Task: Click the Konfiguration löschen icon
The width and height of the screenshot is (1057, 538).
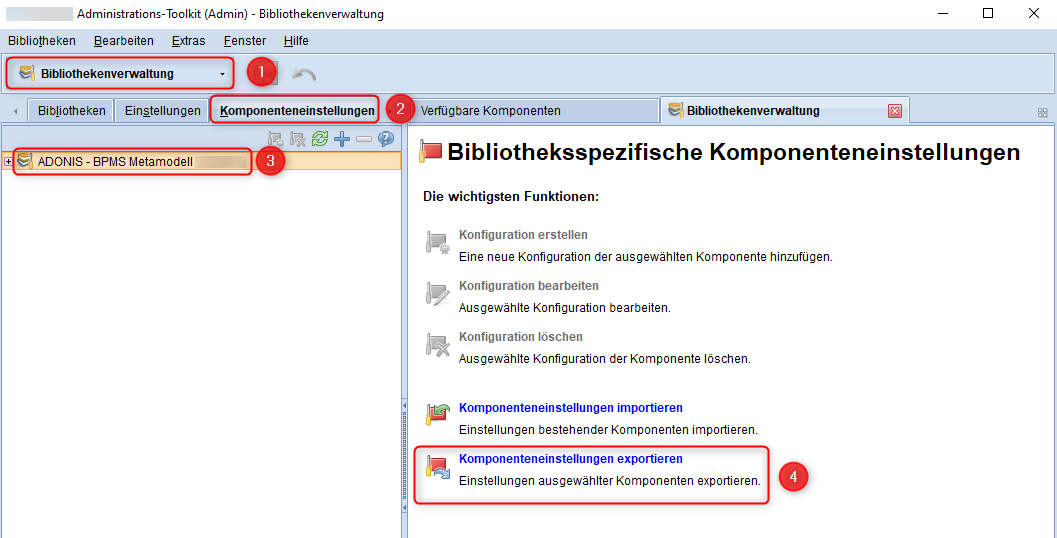Action: tap(437, 344)
